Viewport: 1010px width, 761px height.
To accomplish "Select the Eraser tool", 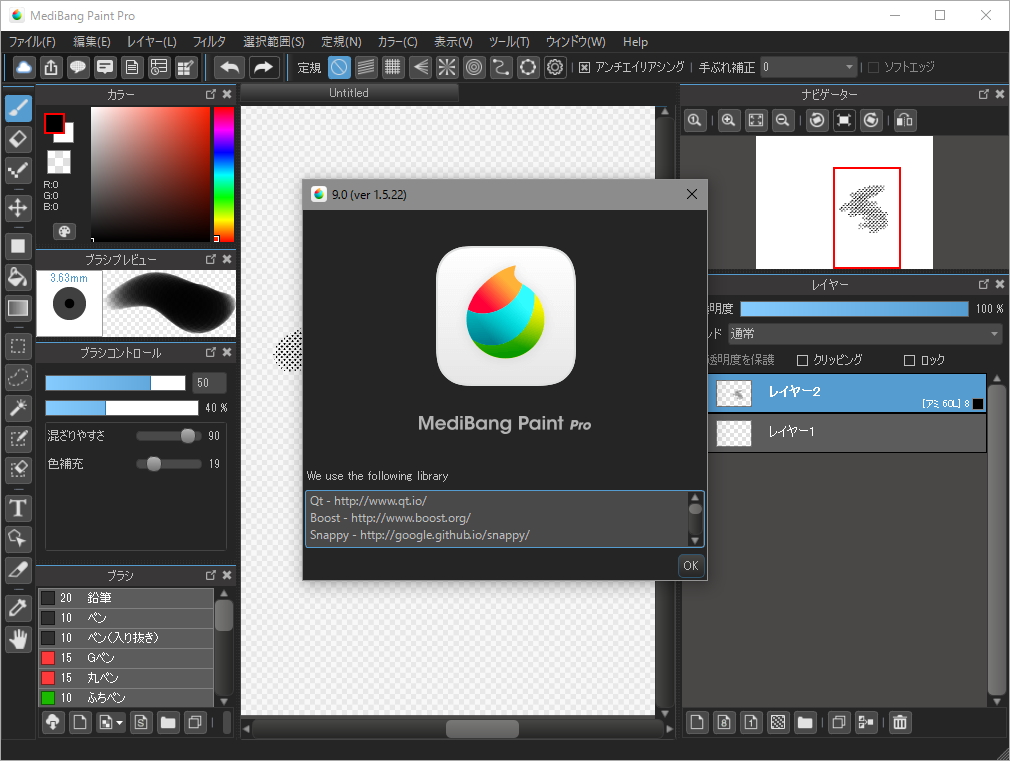I will 17,139.
